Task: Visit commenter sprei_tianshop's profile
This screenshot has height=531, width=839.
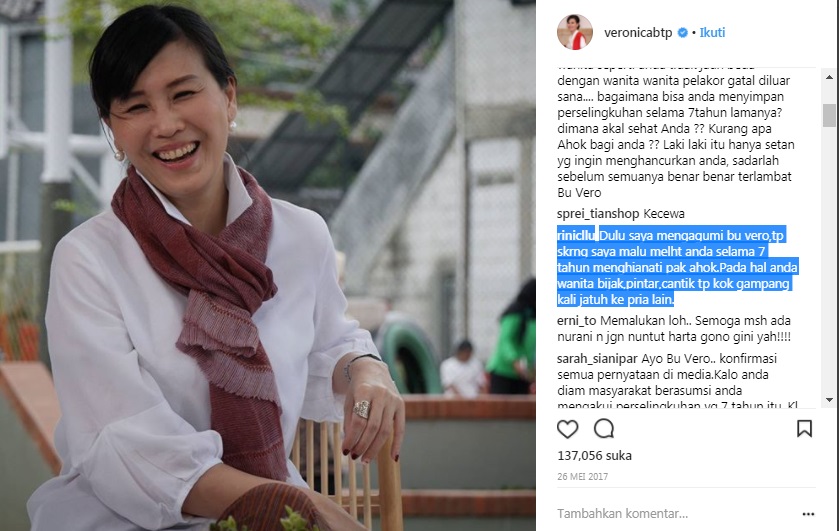Action: (598, 214)
